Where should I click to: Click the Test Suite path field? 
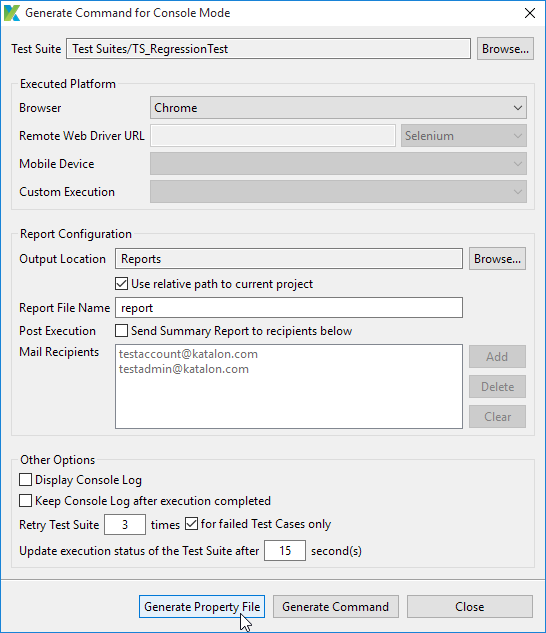coord(268,49)
